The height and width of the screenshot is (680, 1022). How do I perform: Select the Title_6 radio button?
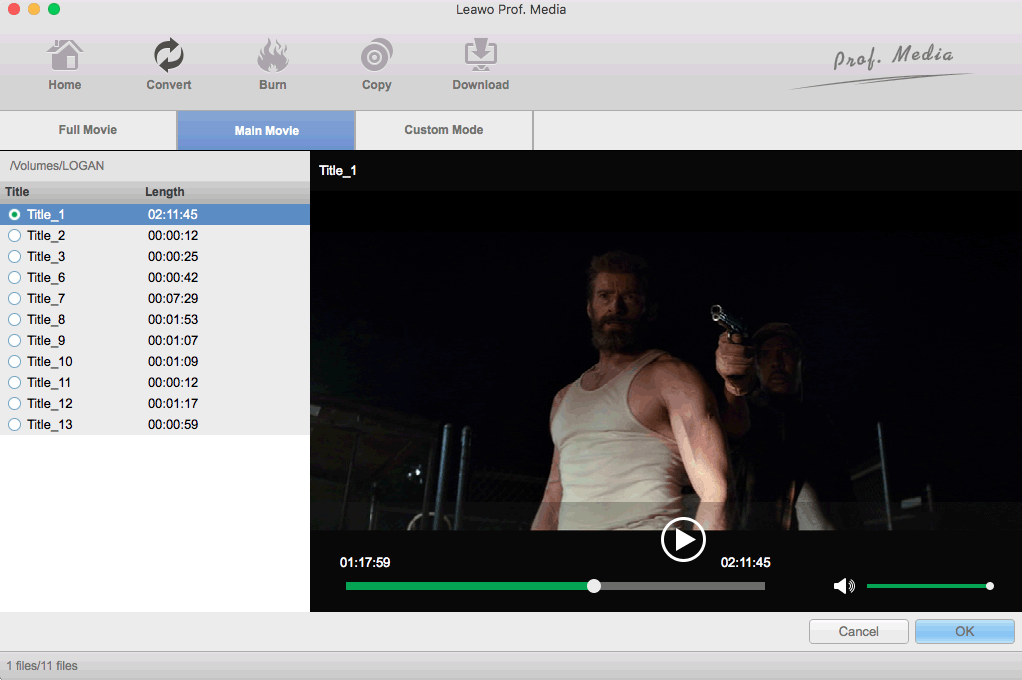click(x=14, y=278)
